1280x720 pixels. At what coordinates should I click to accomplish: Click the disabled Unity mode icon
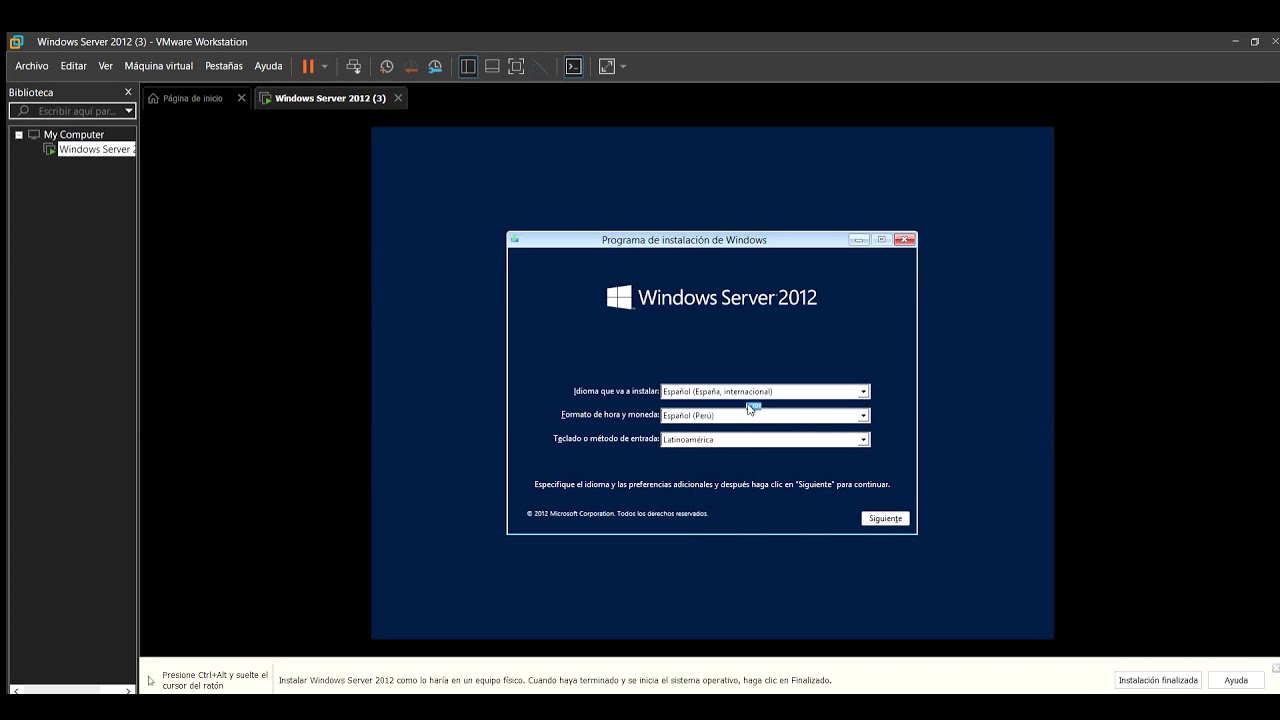[540, 66]
